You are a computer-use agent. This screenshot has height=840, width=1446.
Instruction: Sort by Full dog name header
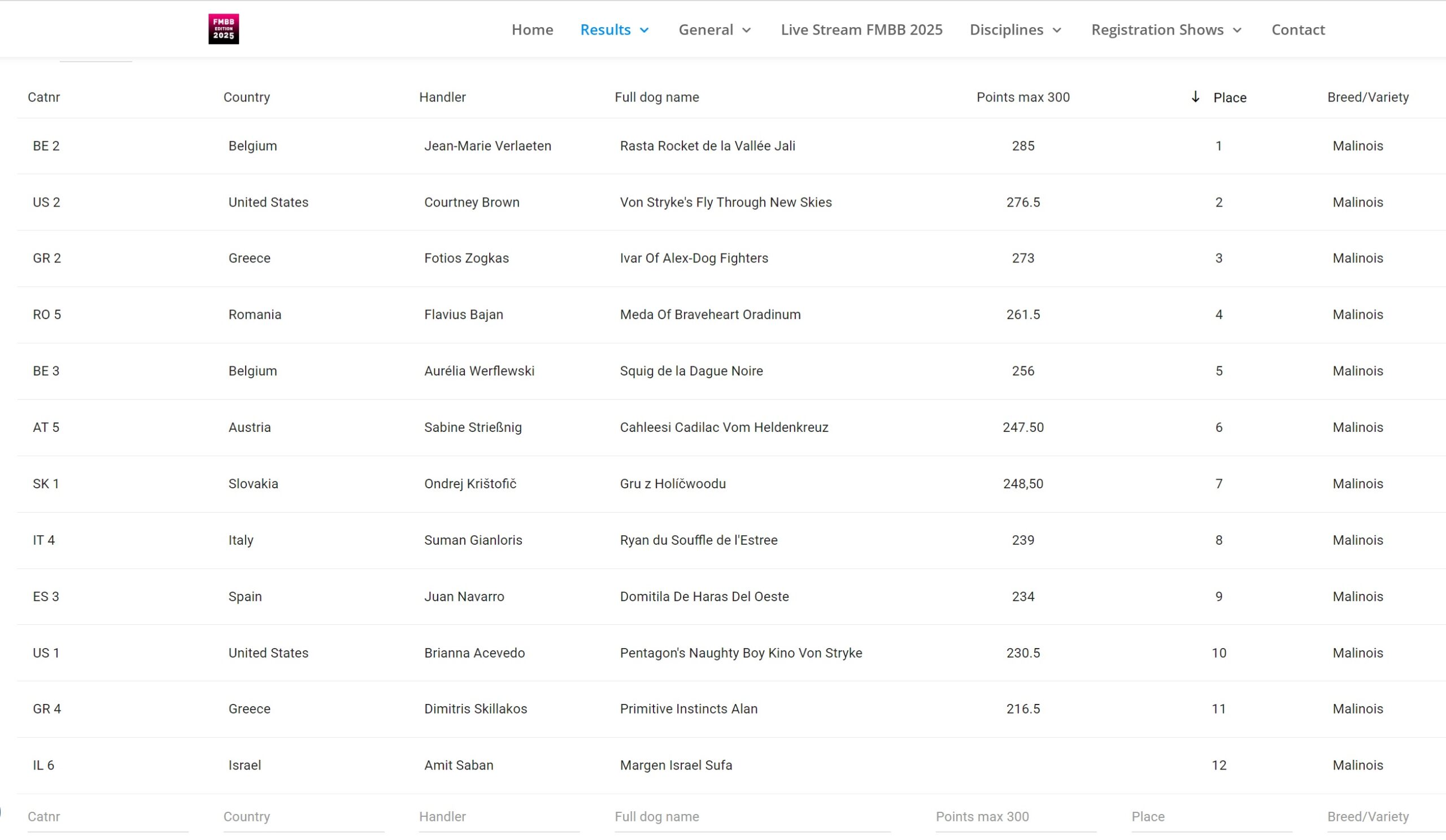tap(657, 97)
